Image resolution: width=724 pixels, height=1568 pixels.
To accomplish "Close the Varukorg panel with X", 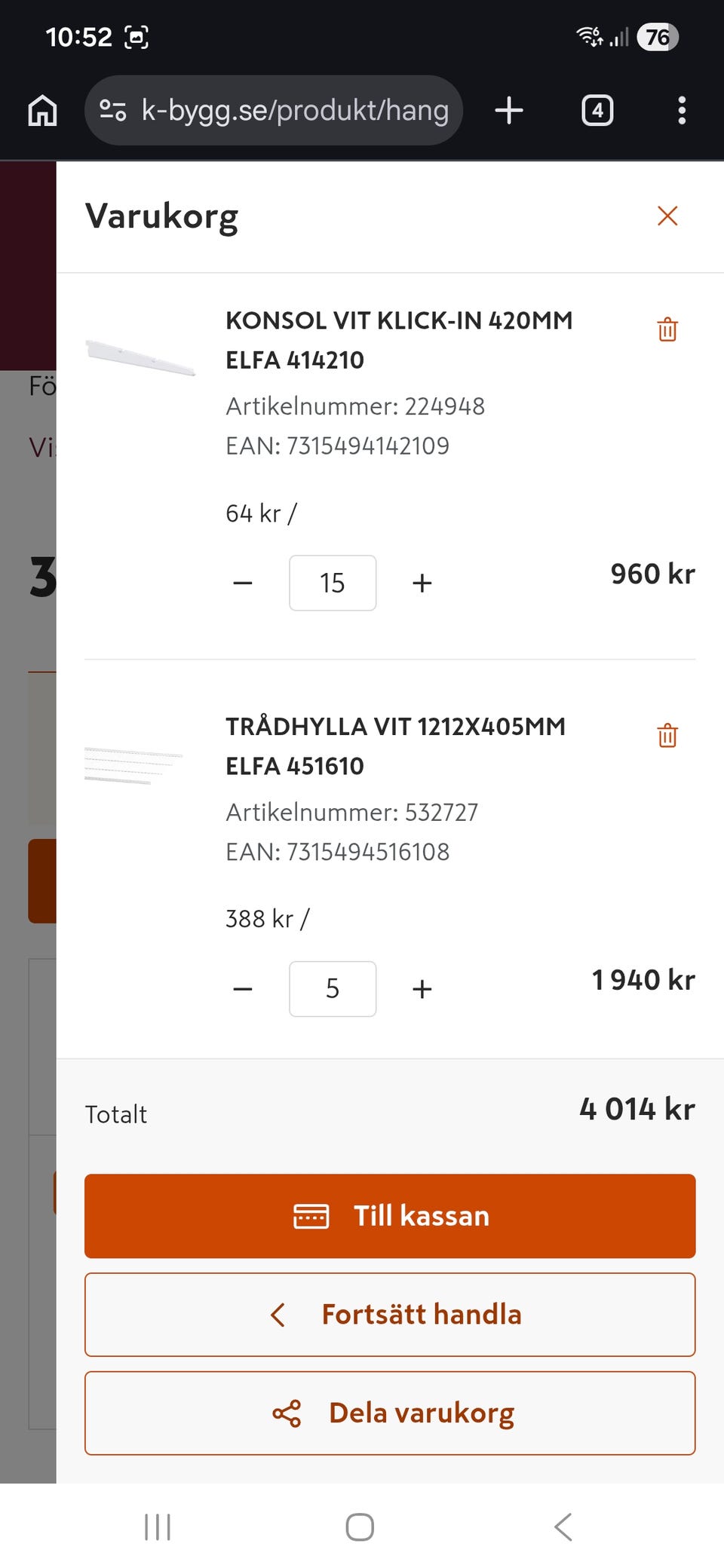I will click(x=667, y=216).
